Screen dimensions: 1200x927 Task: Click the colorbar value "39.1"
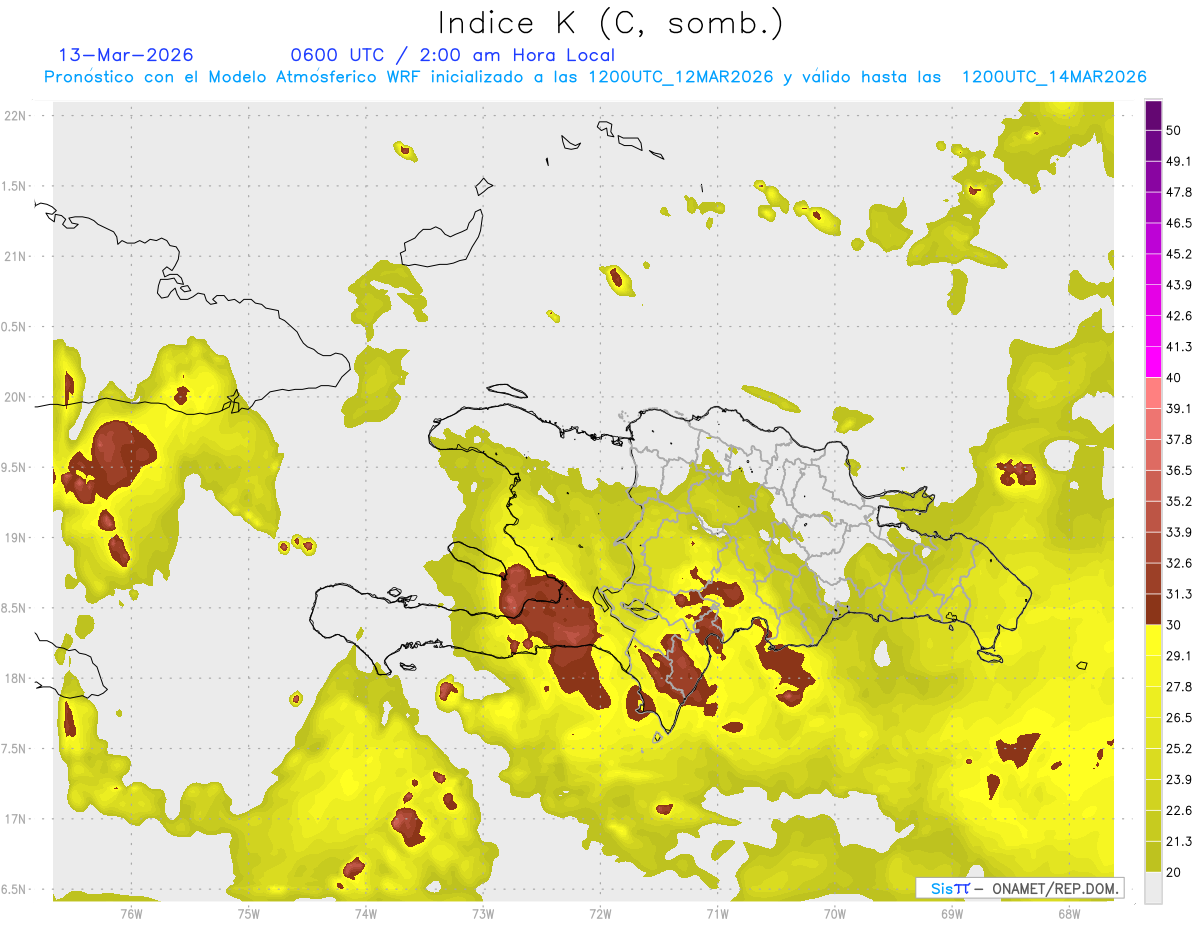coord(1179,408)
